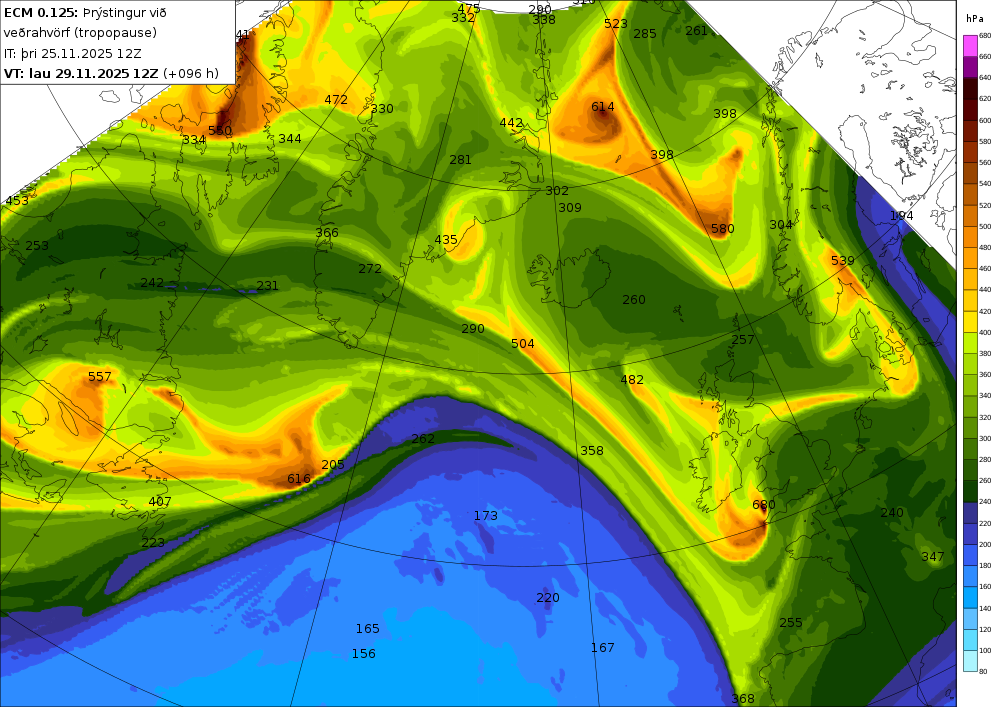
Task: Click the map value '358'
Action: 592,450
